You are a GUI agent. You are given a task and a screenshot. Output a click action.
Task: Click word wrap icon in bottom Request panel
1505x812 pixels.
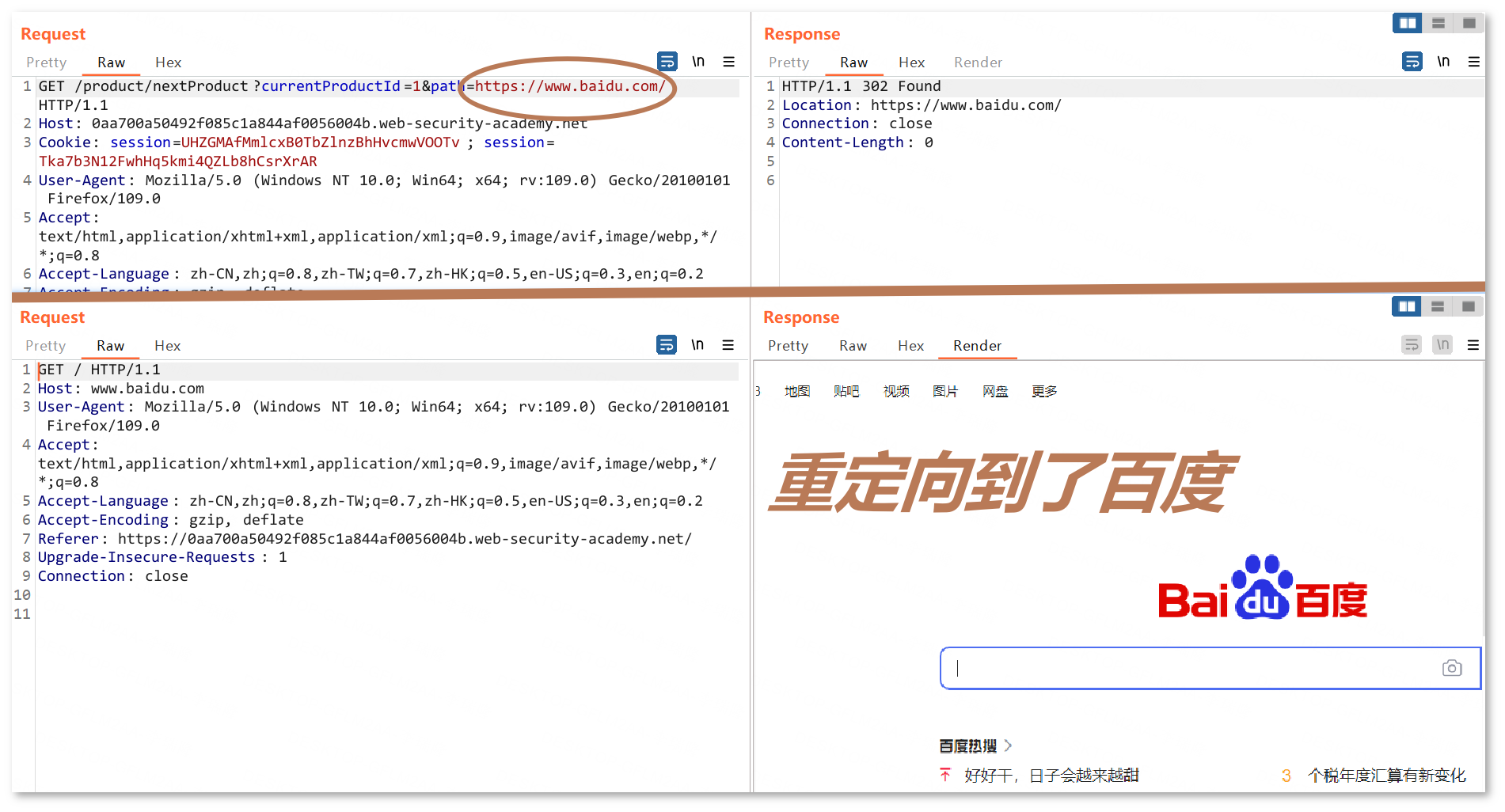(x=666, y=344)
